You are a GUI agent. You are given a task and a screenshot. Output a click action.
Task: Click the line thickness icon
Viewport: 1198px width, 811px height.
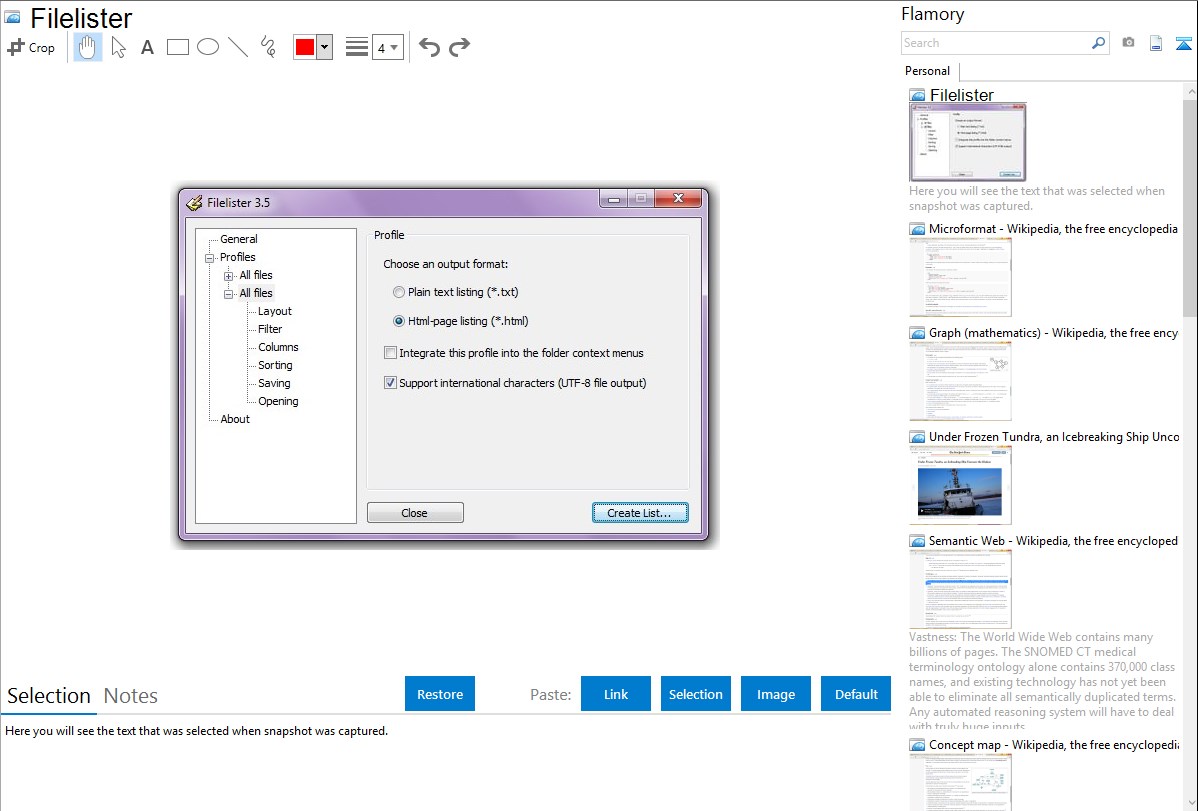click(356, 47)
